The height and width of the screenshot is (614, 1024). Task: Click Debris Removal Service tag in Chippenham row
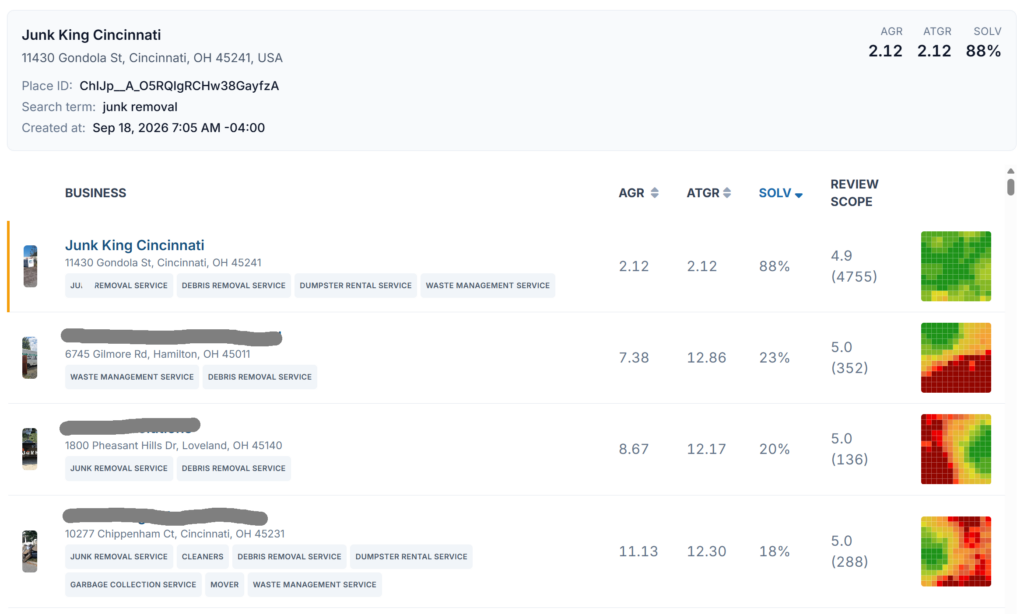click(289, 557)
